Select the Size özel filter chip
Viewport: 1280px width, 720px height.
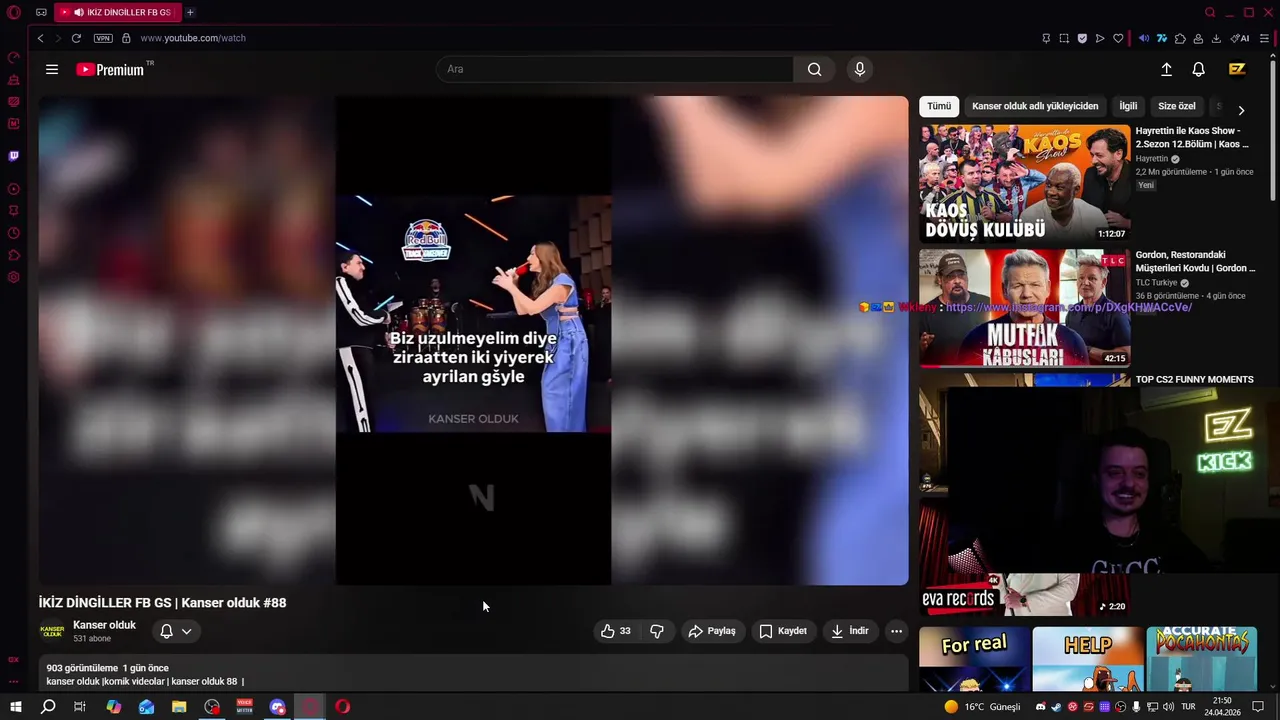1177,106
